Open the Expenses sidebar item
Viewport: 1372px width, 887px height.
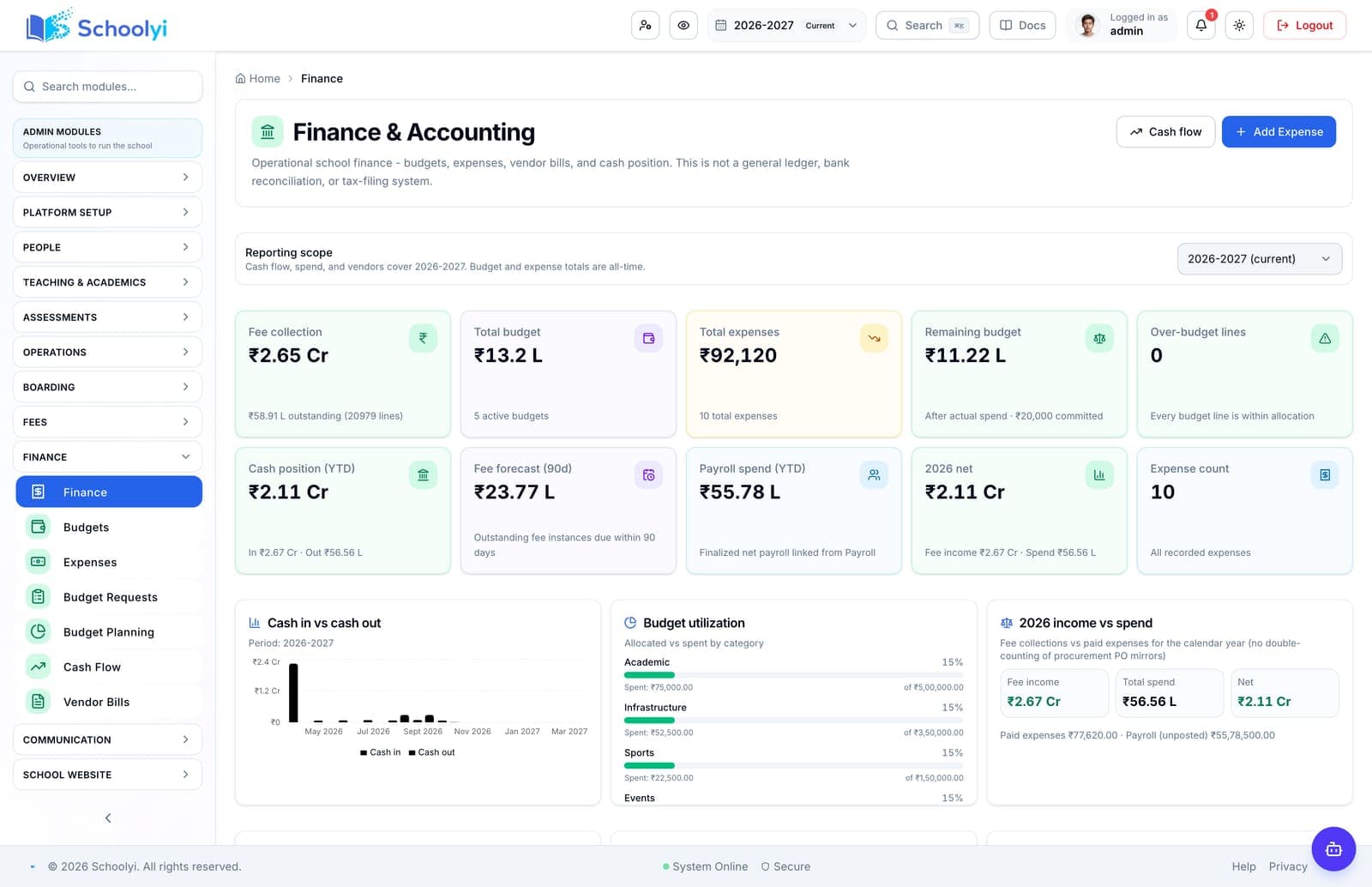tap(109, 562)
